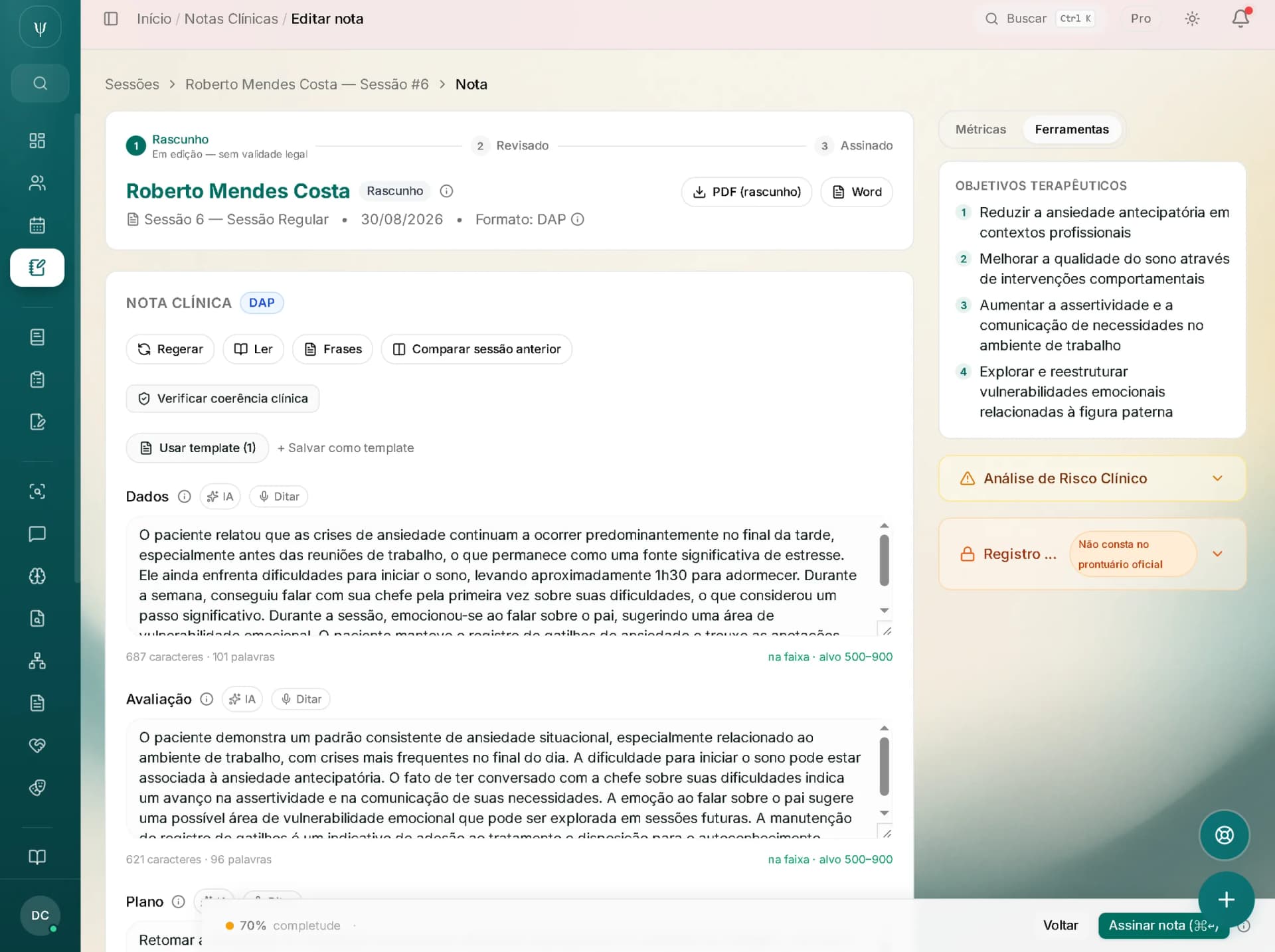Click Comparar sessão anterior
1275x952 pixels.
(x=477, y=349)
